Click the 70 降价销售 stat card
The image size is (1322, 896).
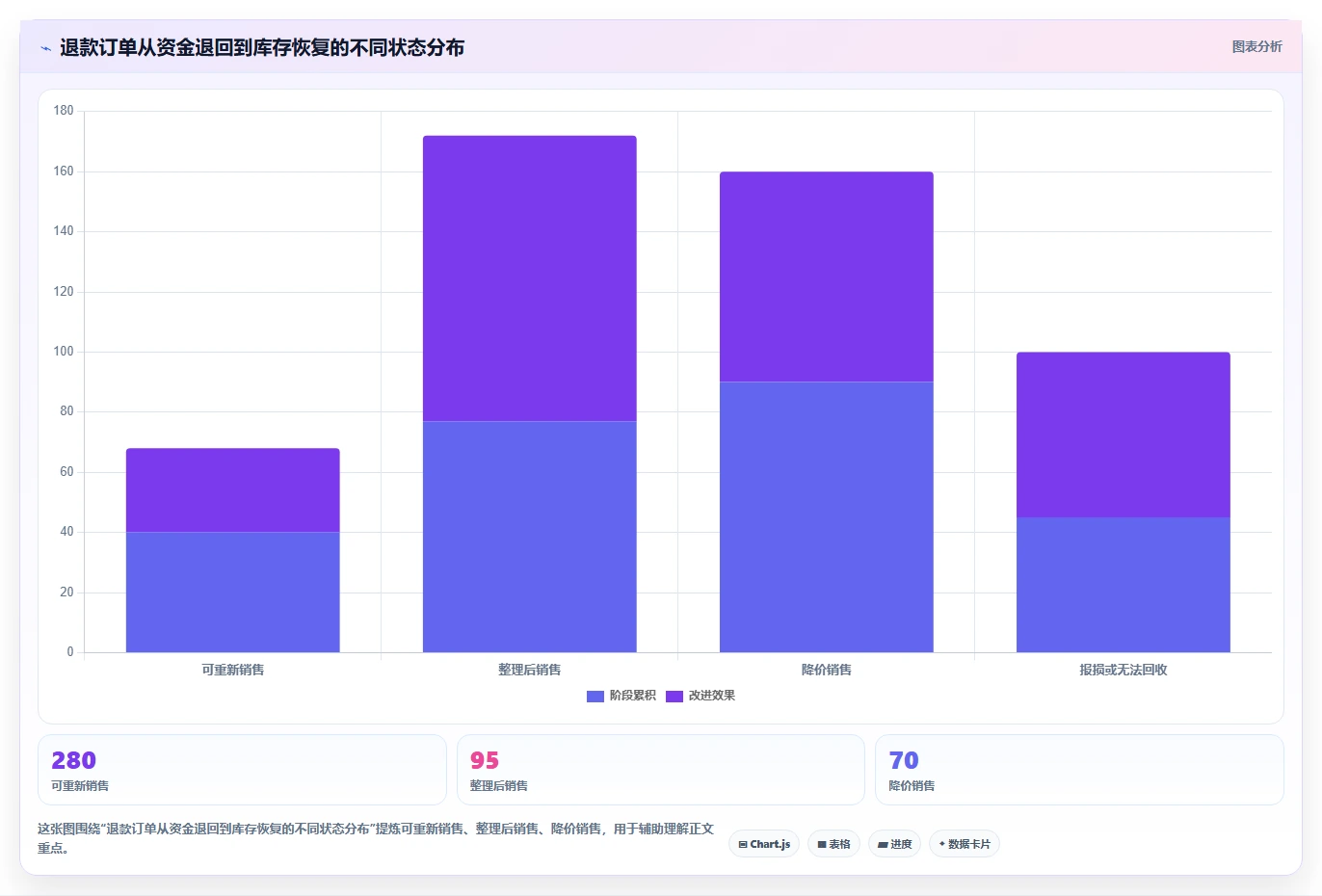(x=1079, y=770)
